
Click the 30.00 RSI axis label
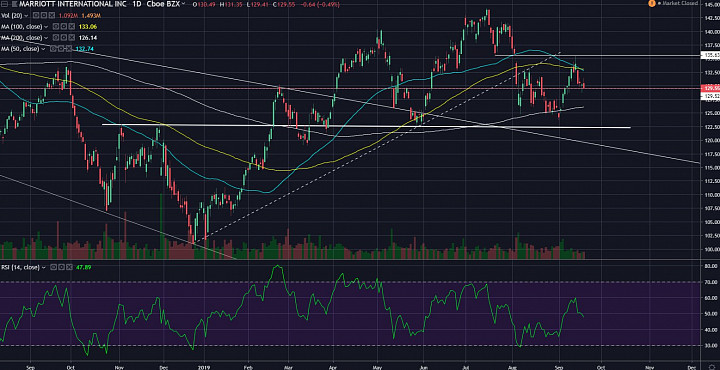pyautogui.click(x=712, y=345)
